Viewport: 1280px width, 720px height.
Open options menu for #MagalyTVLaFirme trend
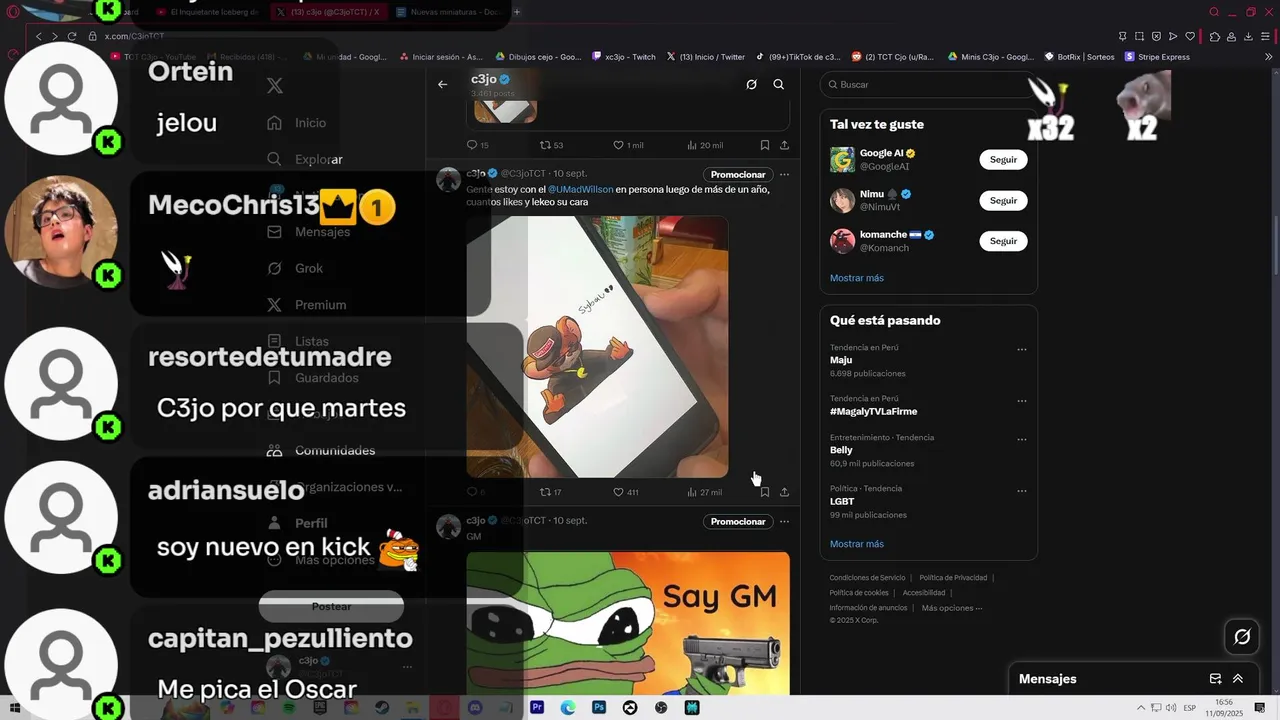coord(1022,401)
